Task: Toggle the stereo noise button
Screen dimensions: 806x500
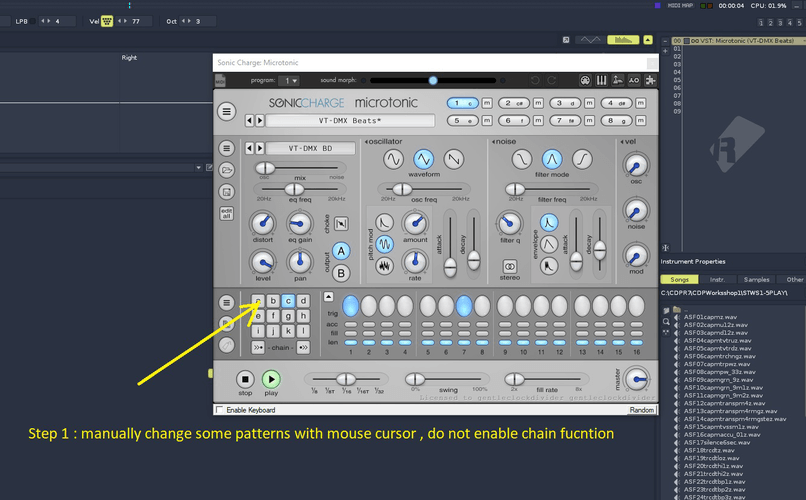Action: point(509,266)
